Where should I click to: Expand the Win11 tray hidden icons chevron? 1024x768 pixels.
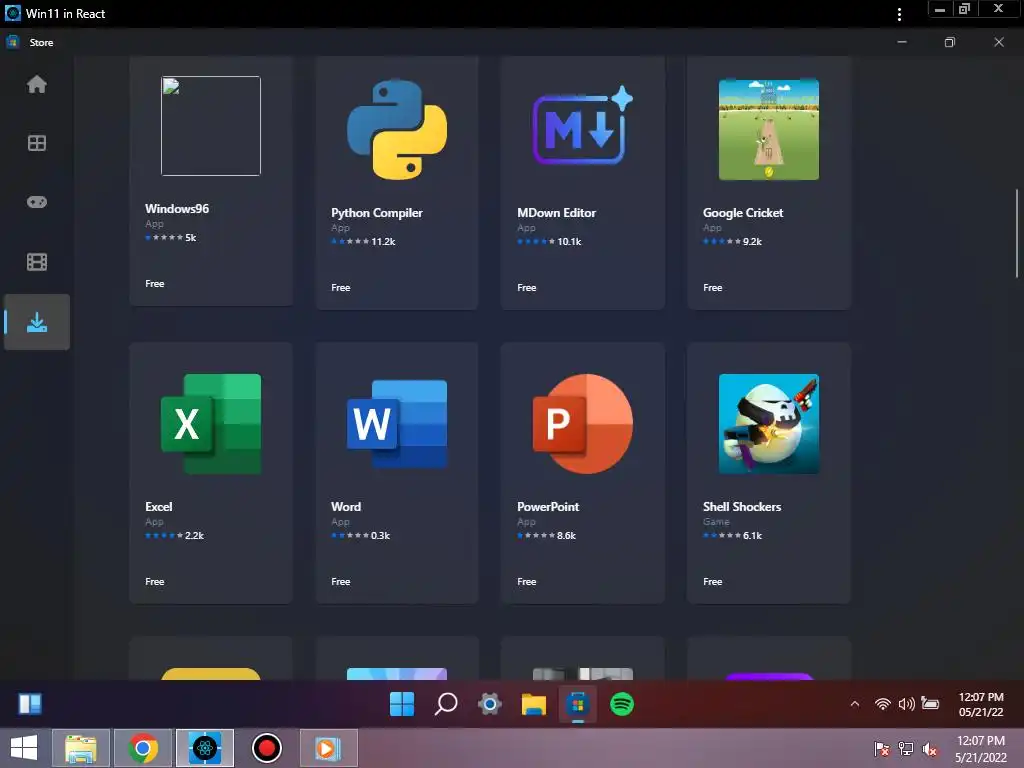tap(855, 704)
